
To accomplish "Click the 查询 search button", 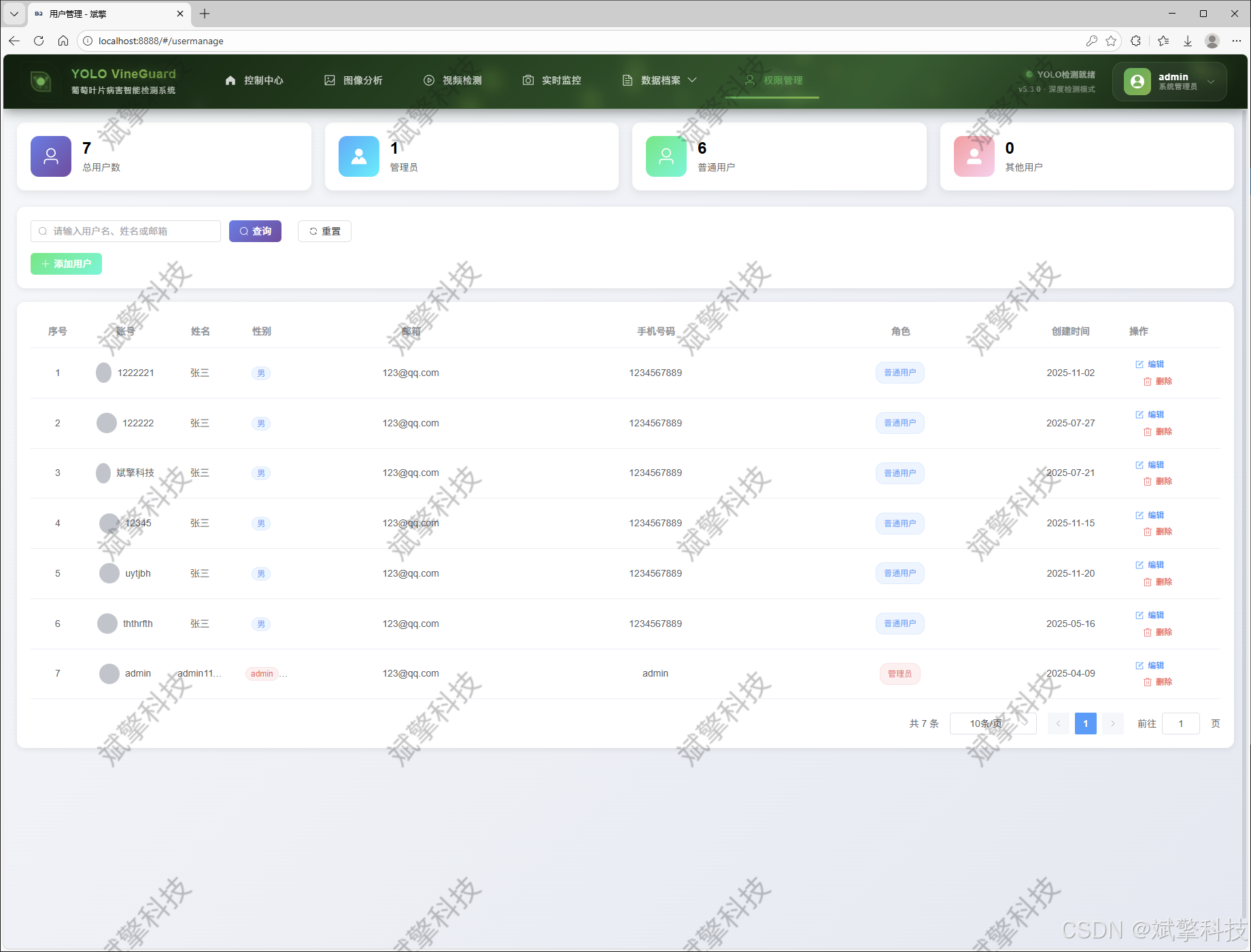I will click(255, 231).
